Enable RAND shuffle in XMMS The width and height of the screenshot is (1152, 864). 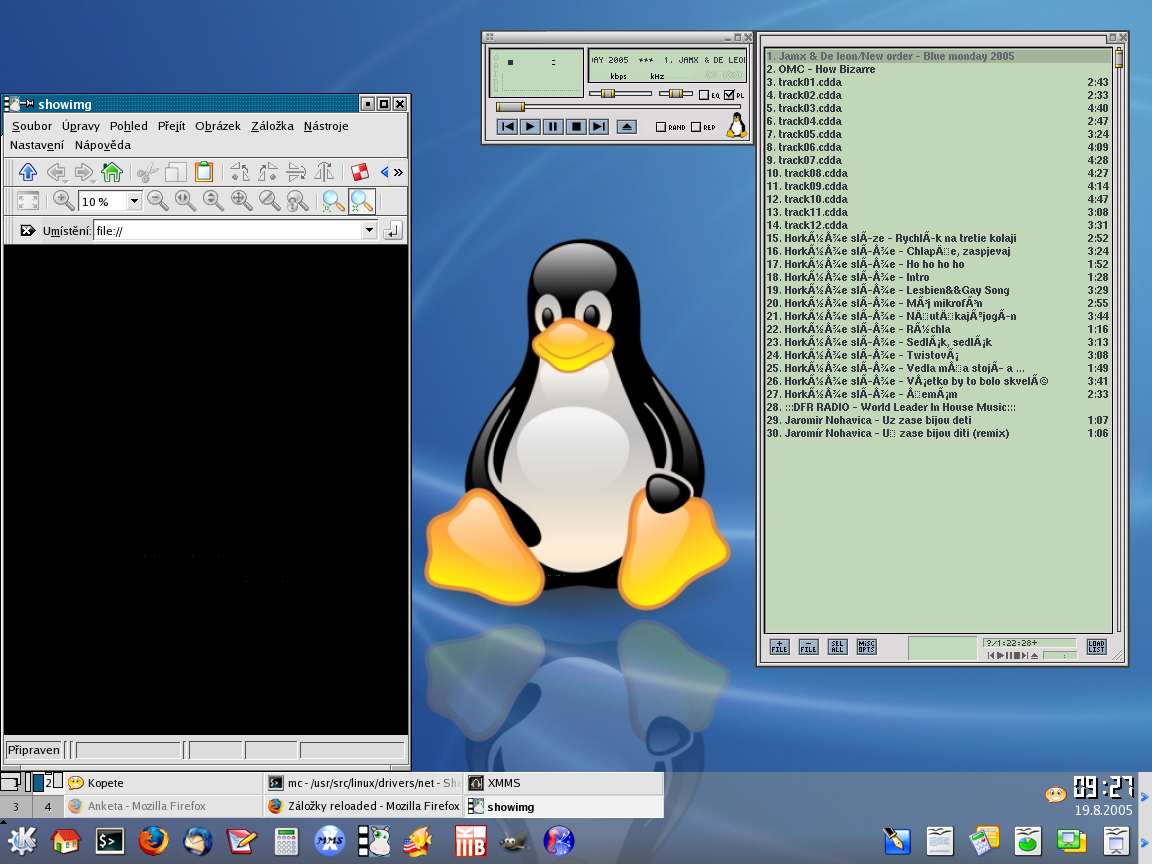pyautogui.click(x=660, y=127)
